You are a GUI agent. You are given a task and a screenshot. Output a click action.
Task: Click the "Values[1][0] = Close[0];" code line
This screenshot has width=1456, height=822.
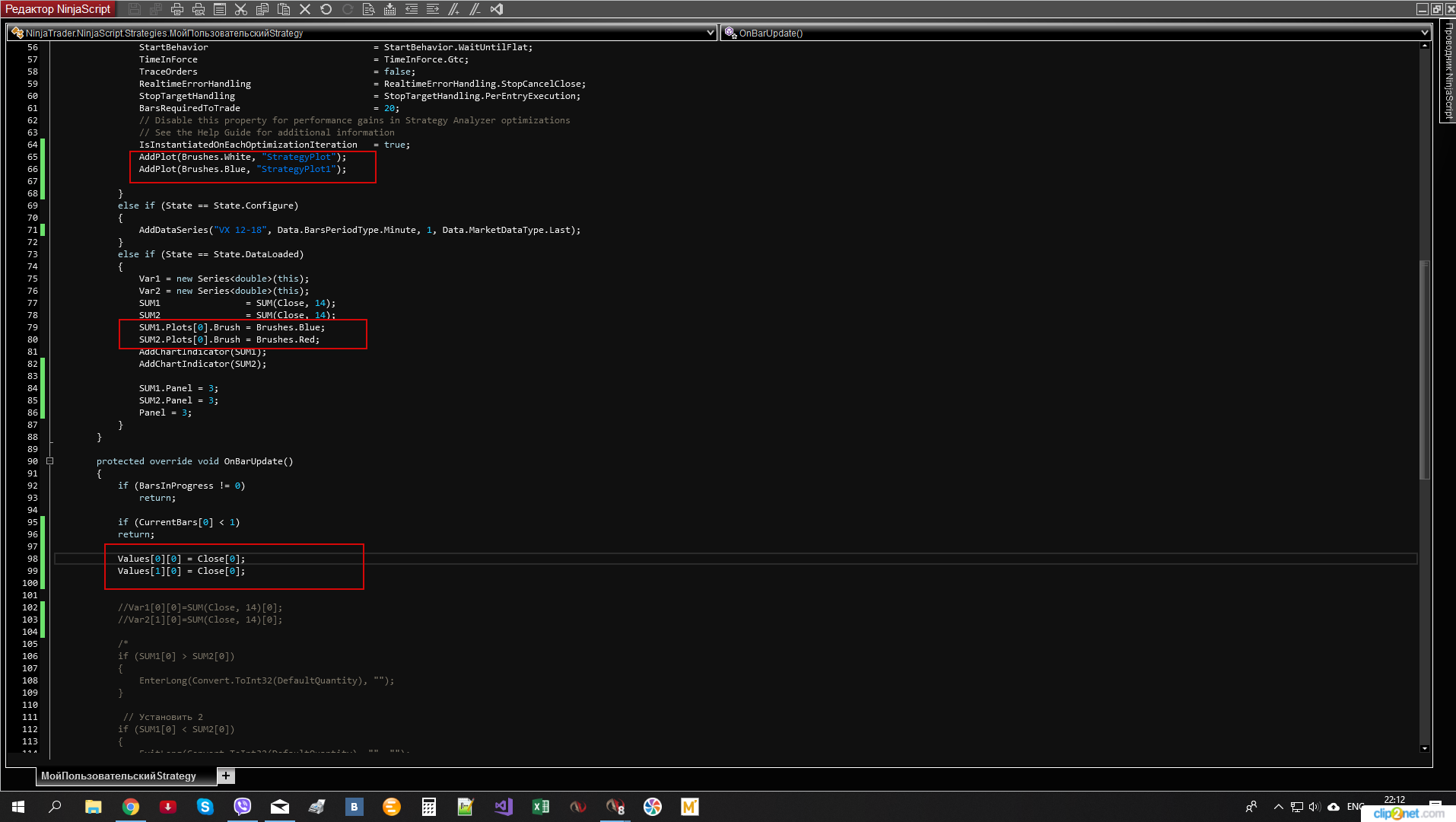coord(181,571)
